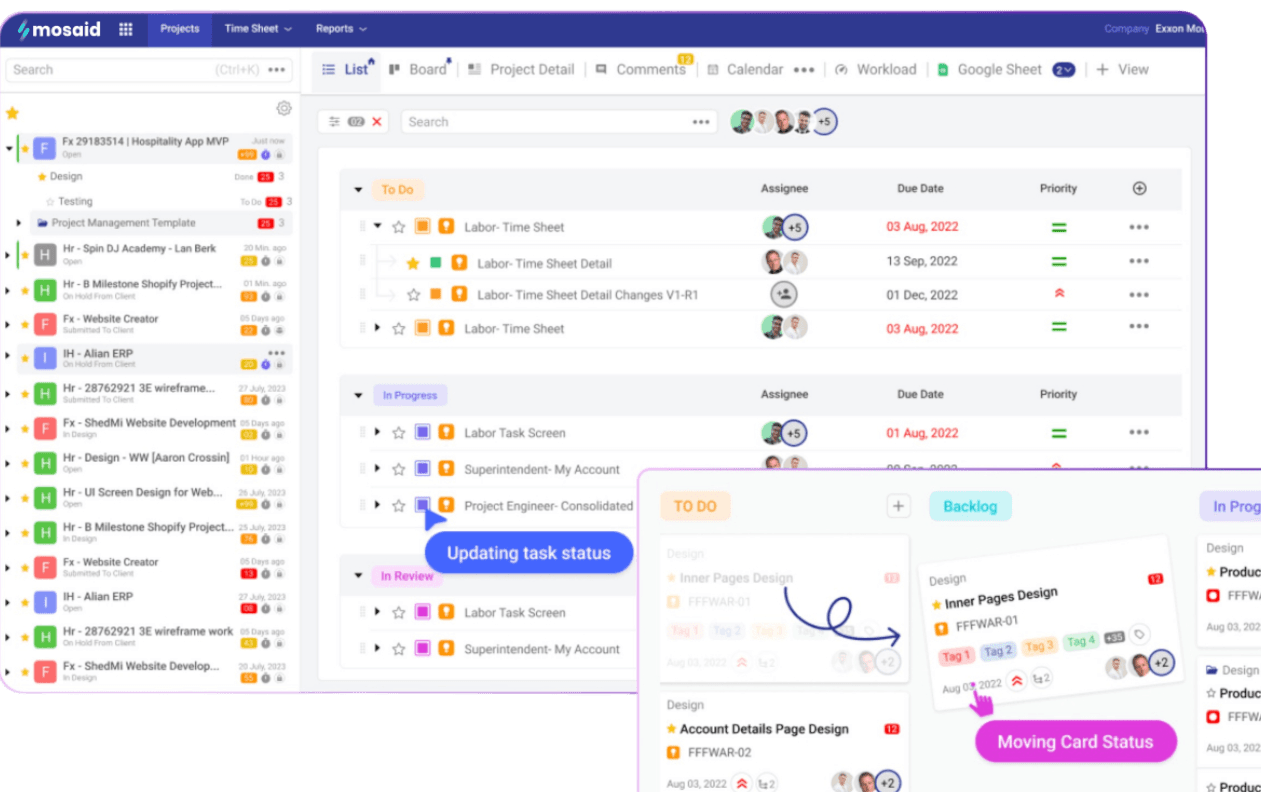Open the apps grid icon beside mosaid logo
The image size is (1261, 792).
point(126,29)
